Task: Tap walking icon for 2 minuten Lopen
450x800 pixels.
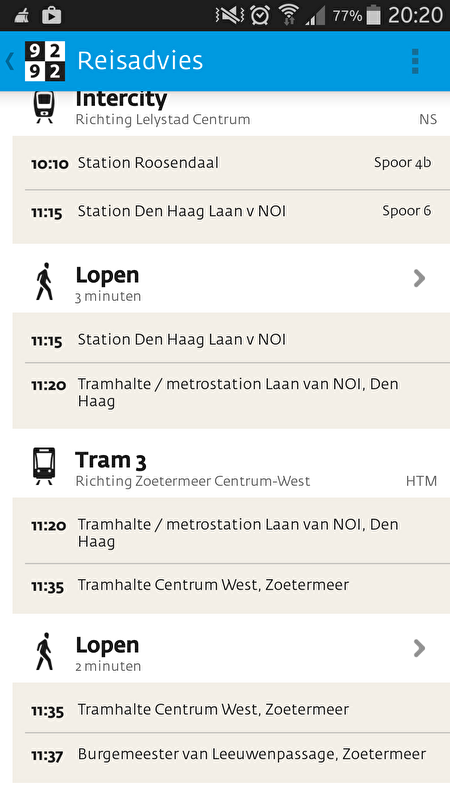Action: point(44,652)
